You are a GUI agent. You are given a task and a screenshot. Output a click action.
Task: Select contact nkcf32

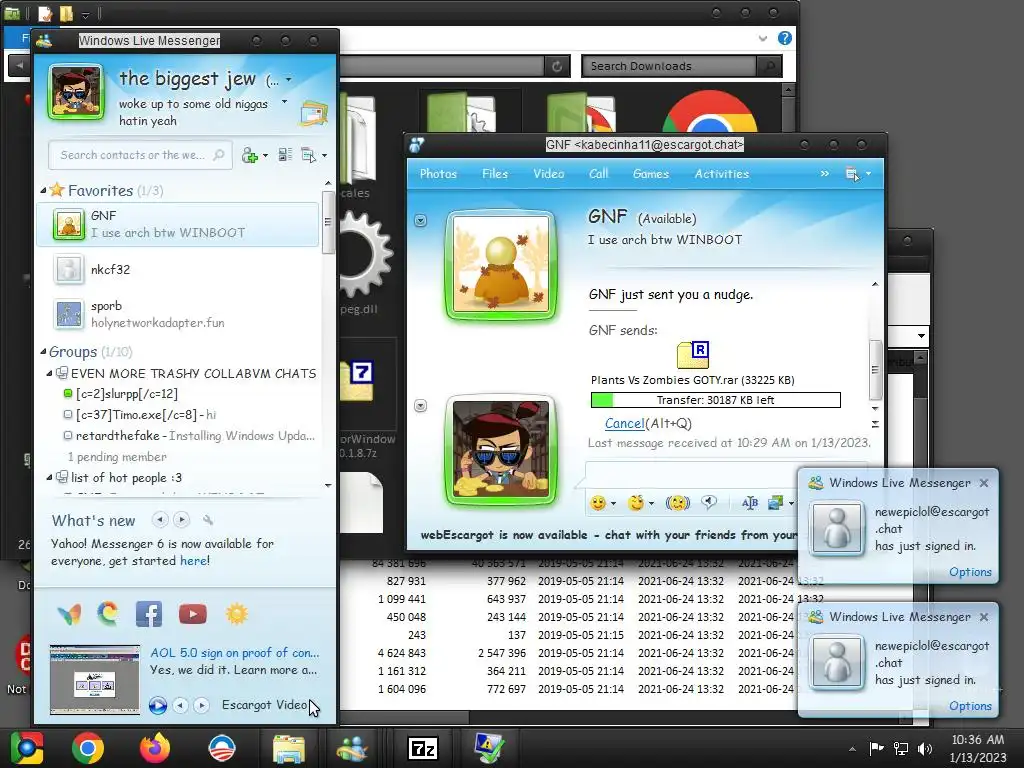coord(176,269)
